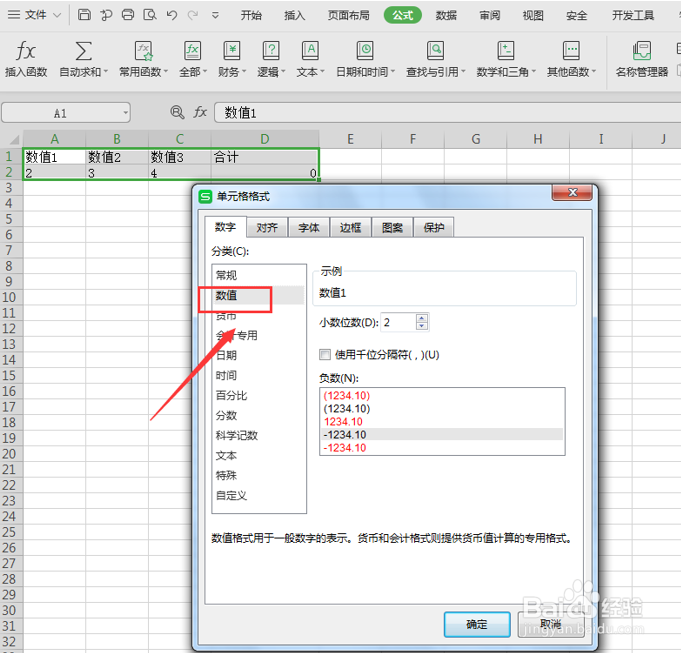Expand the AutoSum dropdown arrow
Screen dimensions: 681x653
point(106,72)
